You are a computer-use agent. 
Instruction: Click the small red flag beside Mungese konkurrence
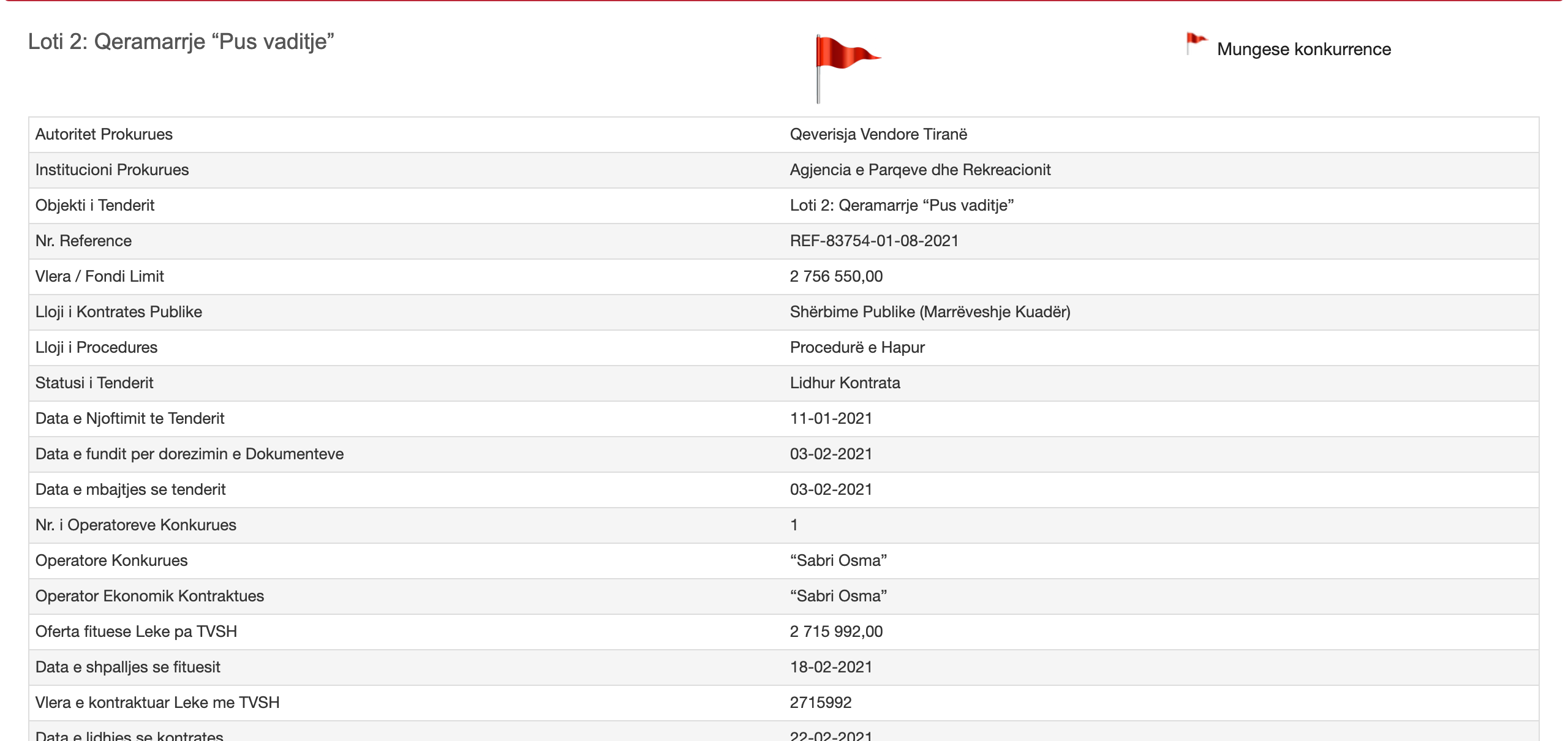[x=1195, y=43]
